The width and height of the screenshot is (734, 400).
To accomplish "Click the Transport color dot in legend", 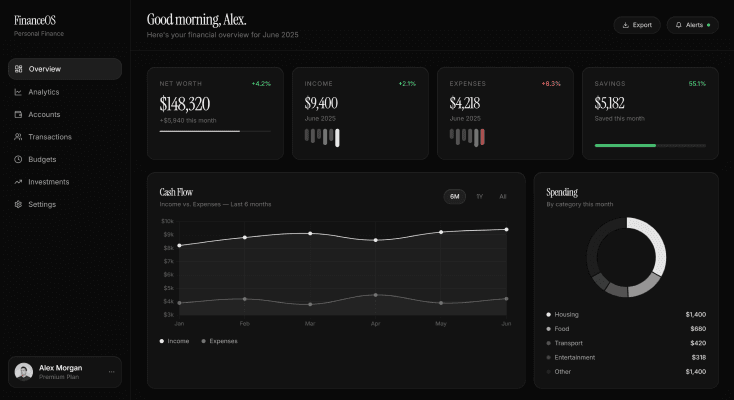I will coord(548,343).
